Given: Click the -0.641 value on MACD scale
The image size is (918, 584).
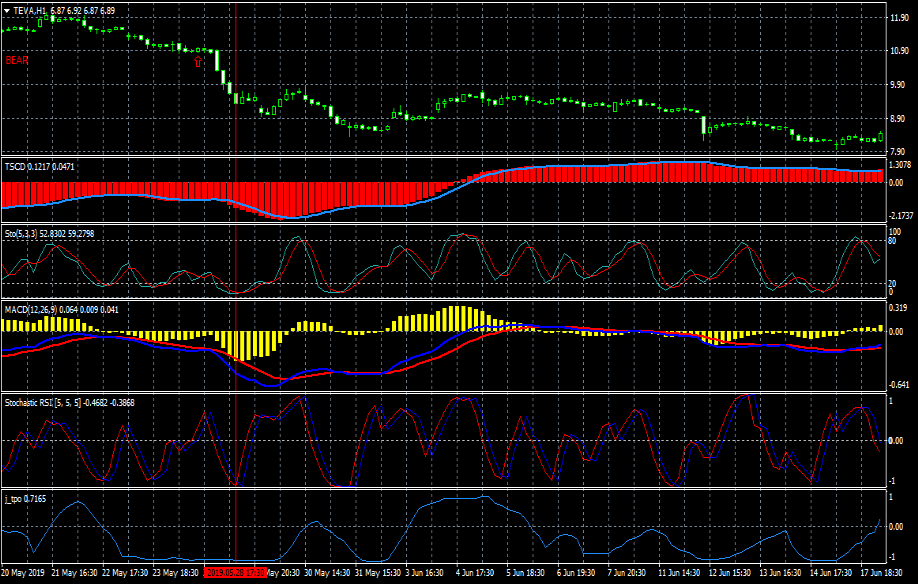Looking at the screenshot, I should click(898, 385).
